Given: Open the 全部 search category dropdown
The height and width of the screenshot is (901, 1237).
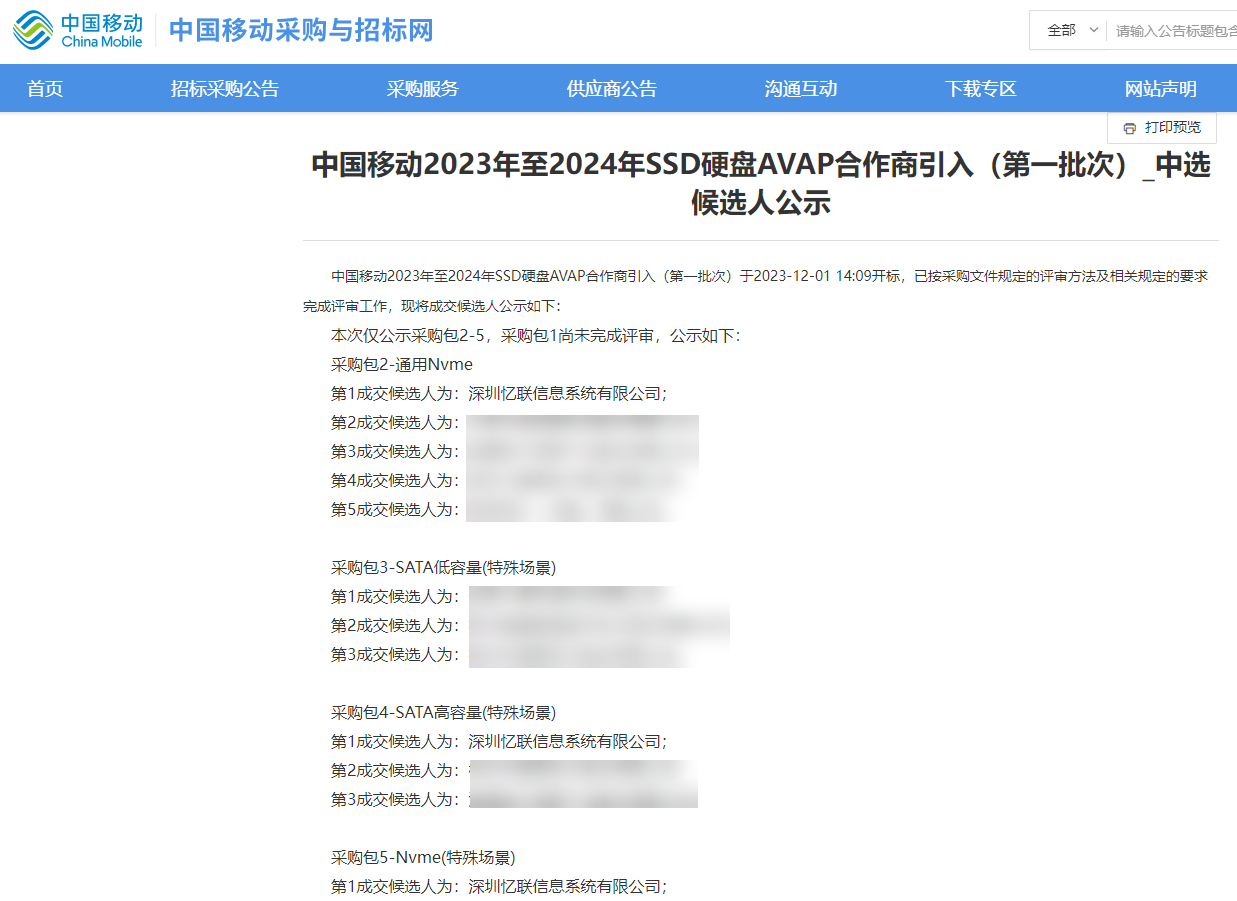Looking at the screenshot, I should [x=1065, y=30].
